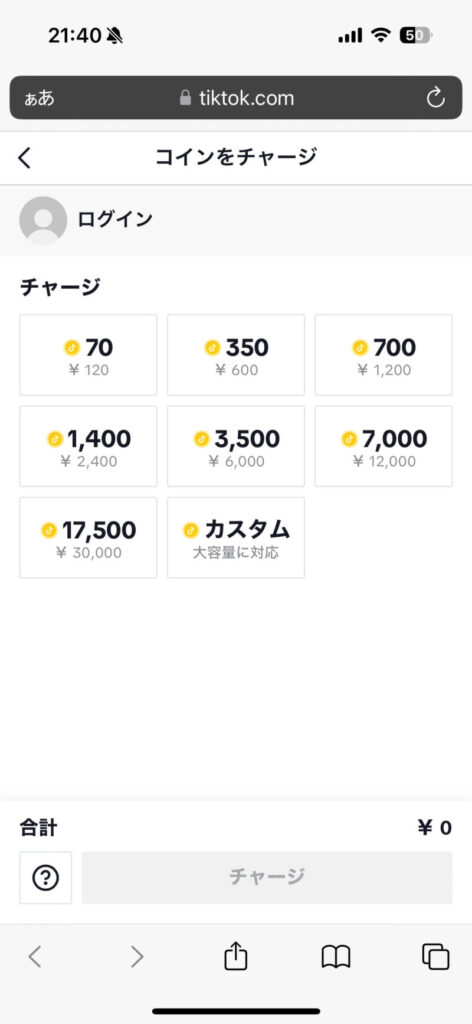The width and height of the screenshot is (472, 1024).
Task: Reload the page with the refresh icon
Action: pyautogui.click(x=435, y=98)
